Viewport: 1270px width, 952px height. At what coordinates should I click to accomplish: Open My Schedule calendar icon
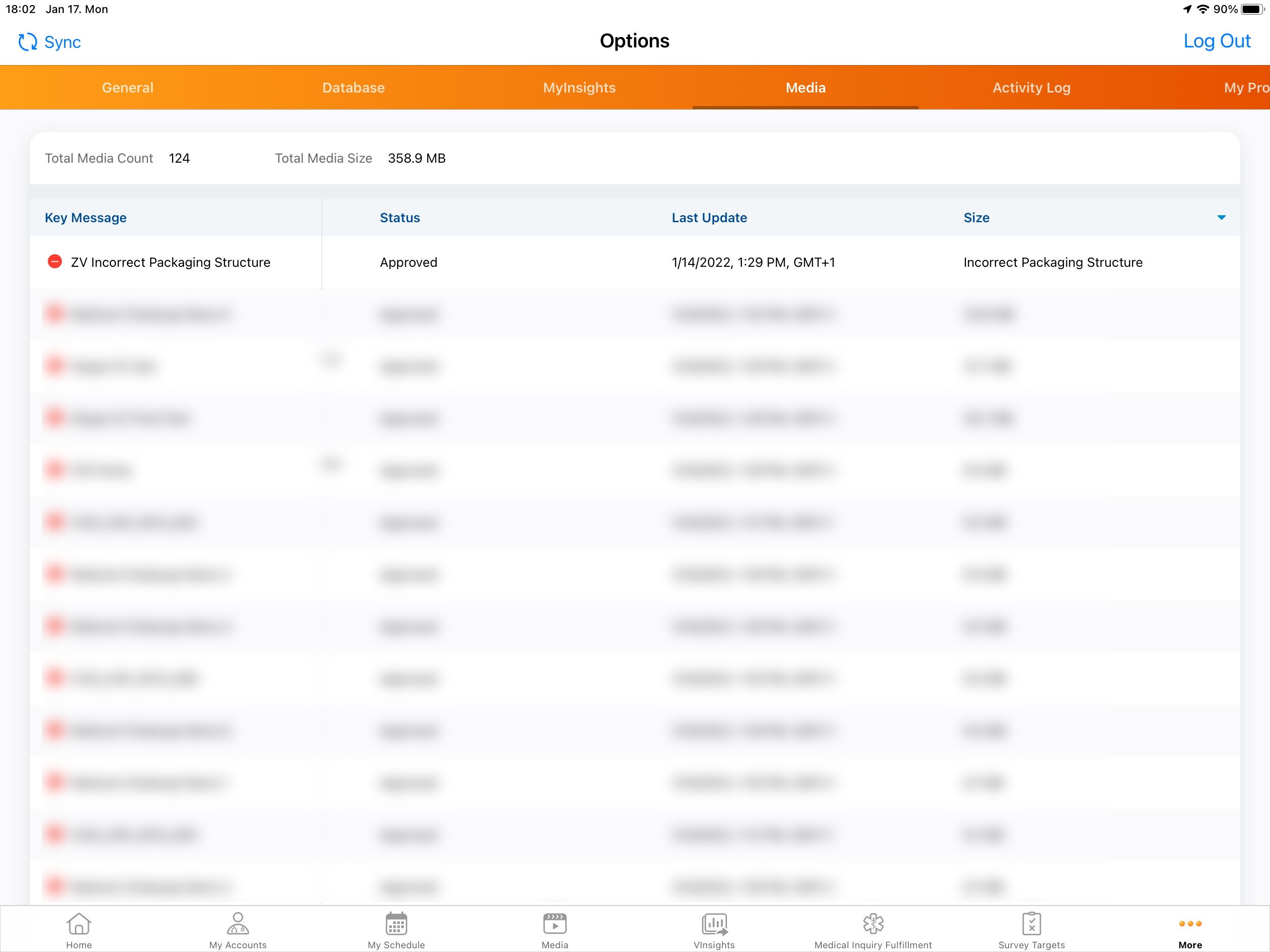pos(396,924)
